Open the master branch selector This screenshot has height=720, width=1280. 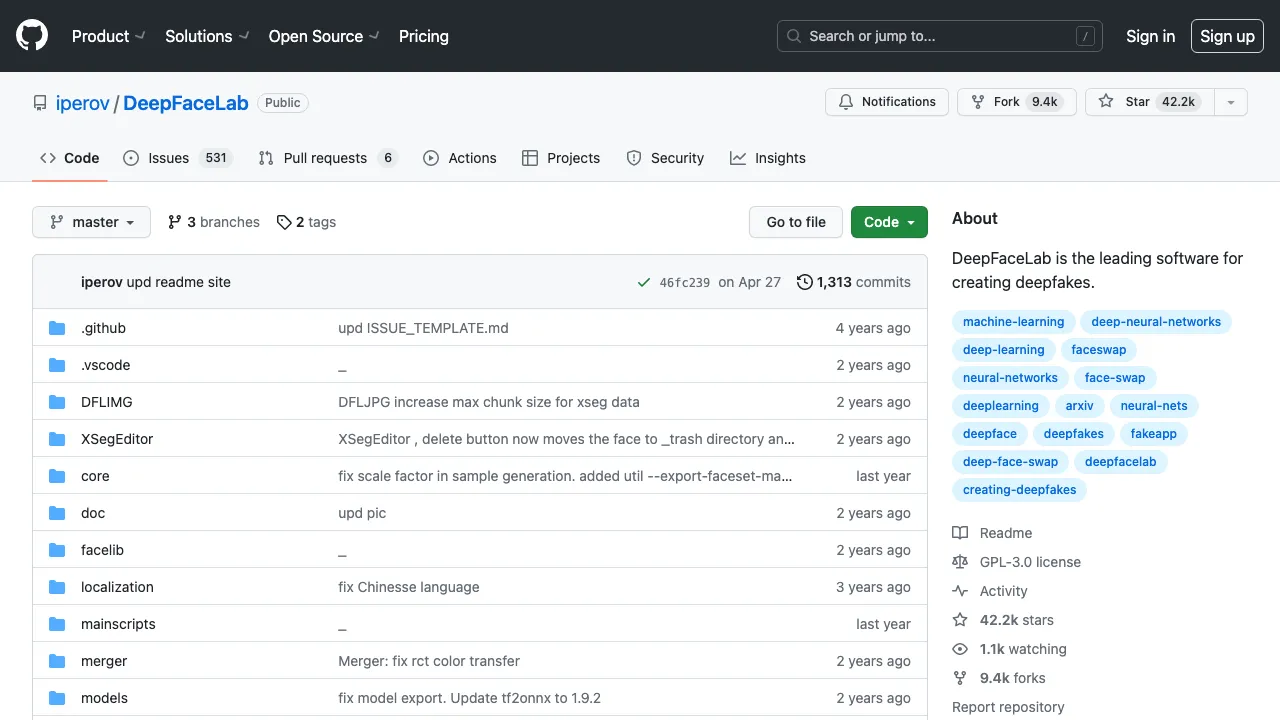tap(91, 222)
